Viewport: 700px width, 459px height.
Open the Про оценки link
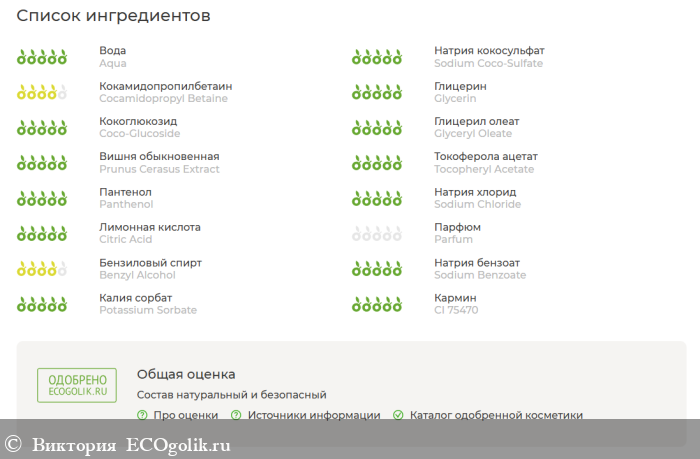click(x=185, y=415)
